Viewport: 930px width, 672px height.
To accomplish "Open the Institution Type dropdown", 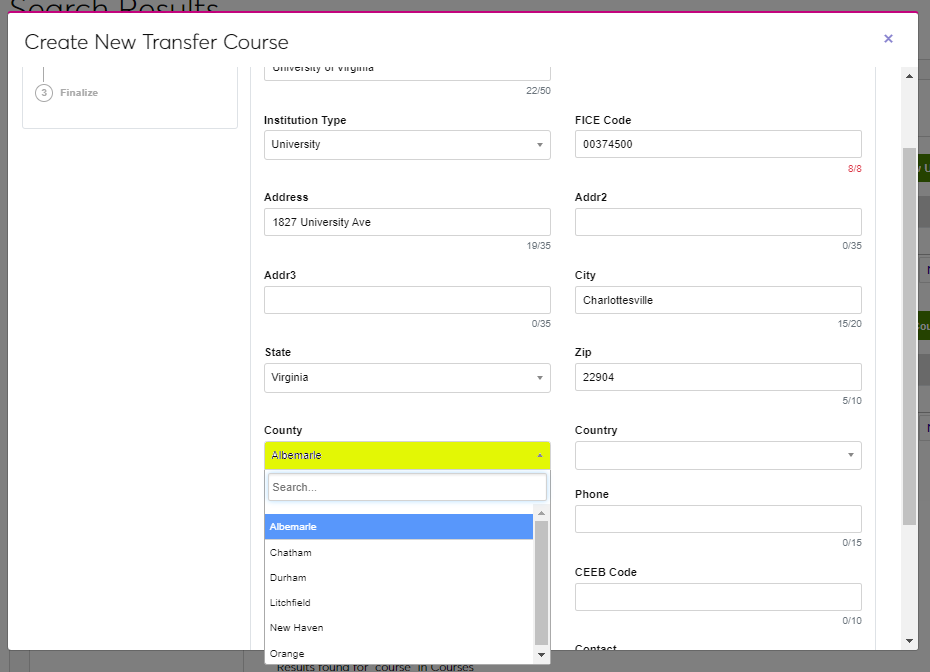I will 407,145.
